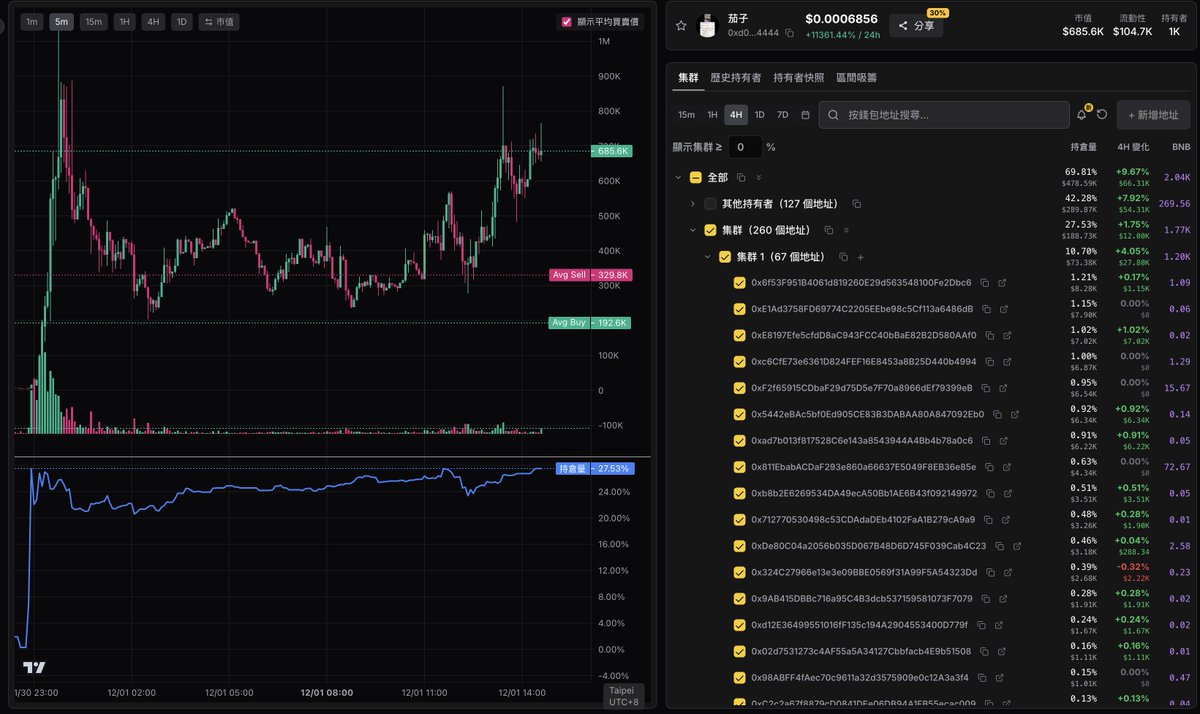The width and height of the screenshot is (1200, 714).
Task: Focus the wallet address search field
Action: point(943,115)
